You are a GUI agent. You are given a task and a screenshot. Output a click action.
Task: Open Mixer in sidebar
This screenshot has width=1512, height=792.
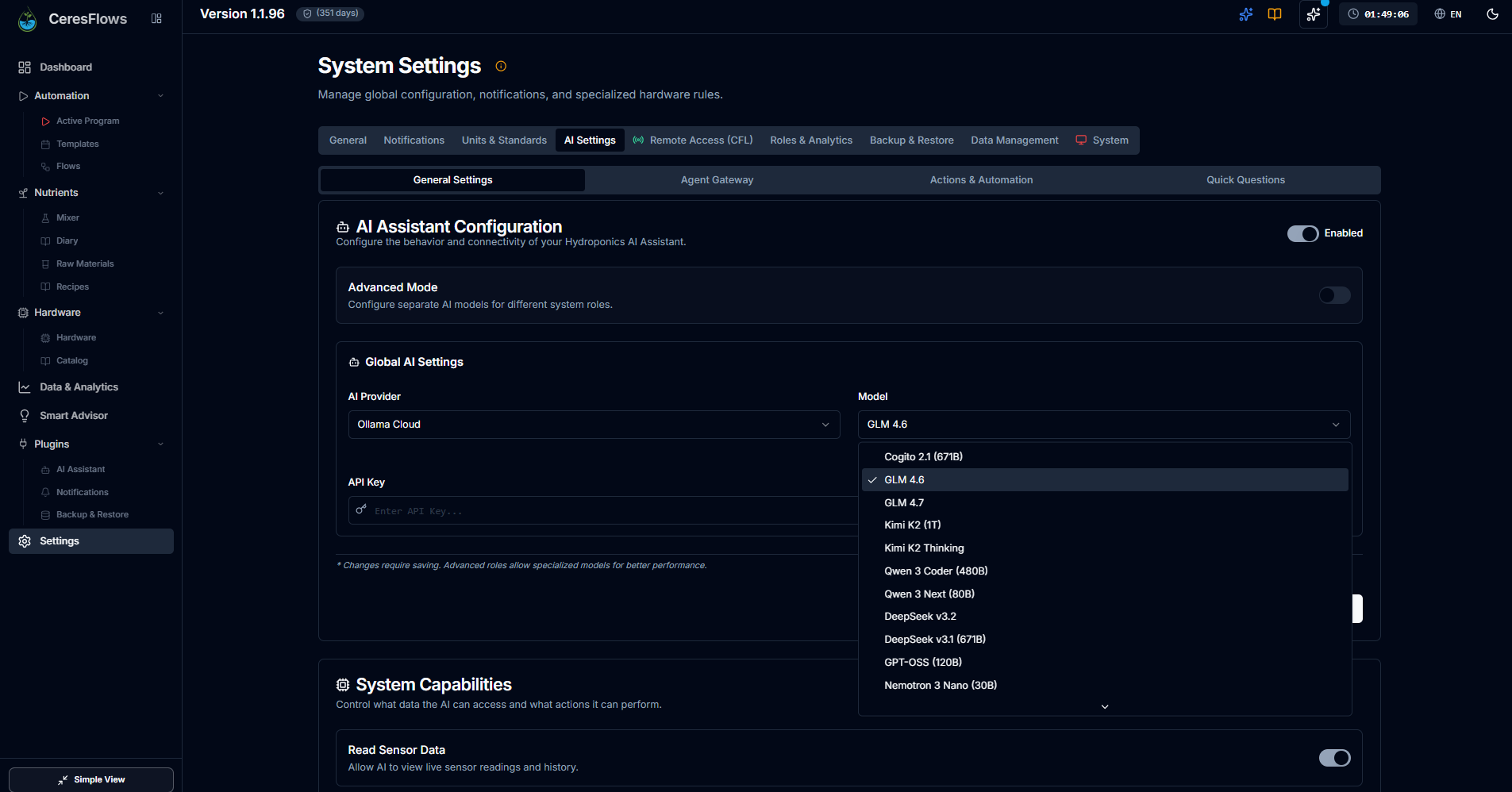(x=67, y=218)
